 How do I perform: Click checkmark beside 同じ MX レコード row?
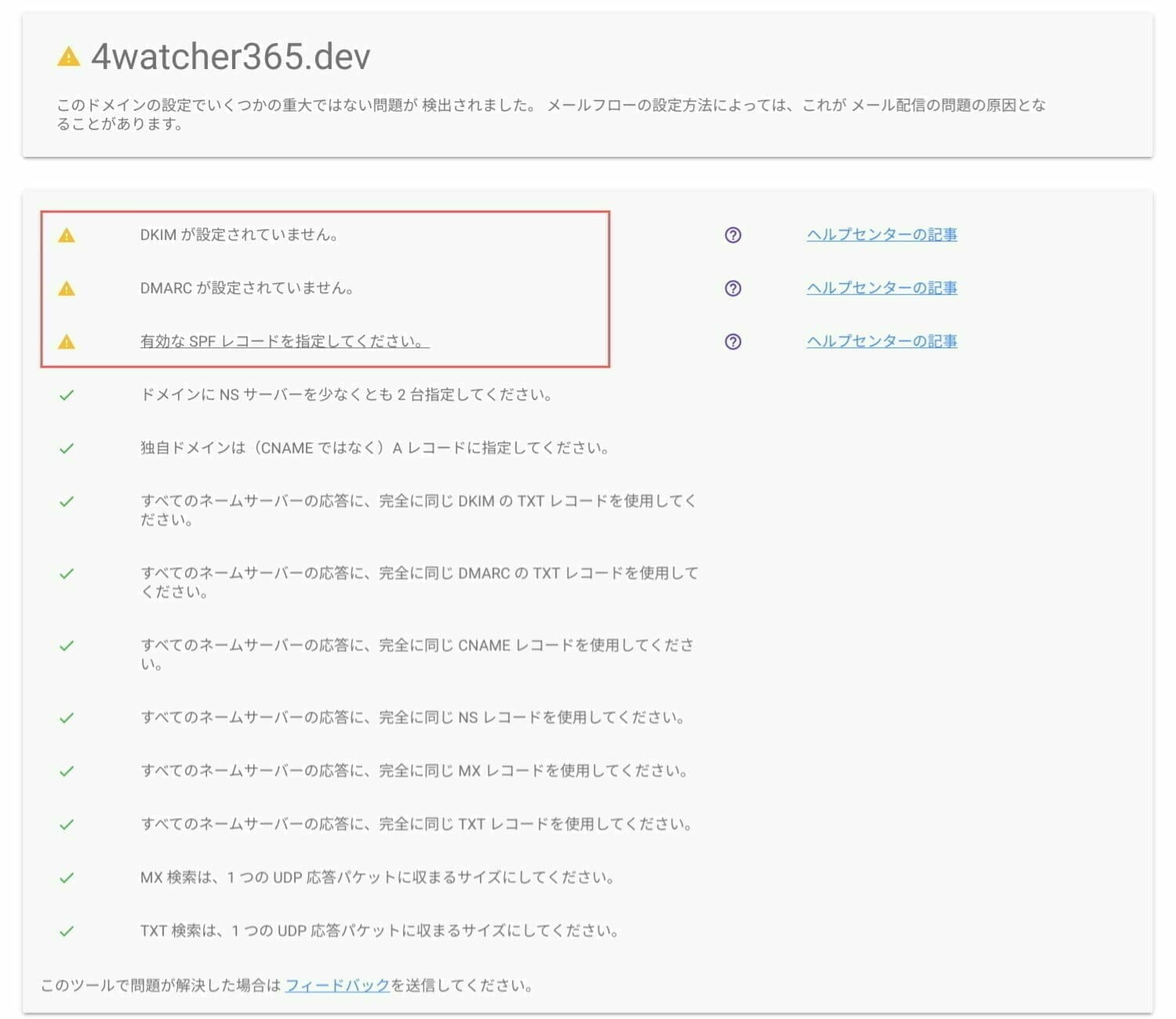click(x=67, y=771)
